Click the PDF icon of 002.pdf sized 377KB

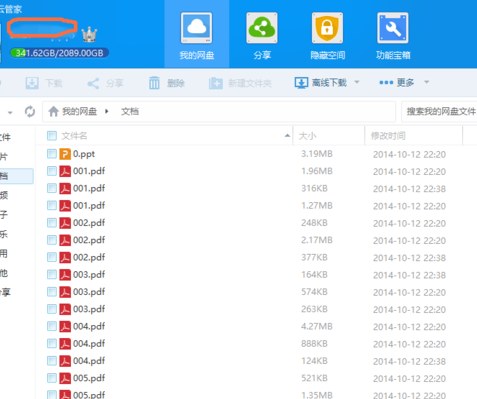tap(65, 258)
